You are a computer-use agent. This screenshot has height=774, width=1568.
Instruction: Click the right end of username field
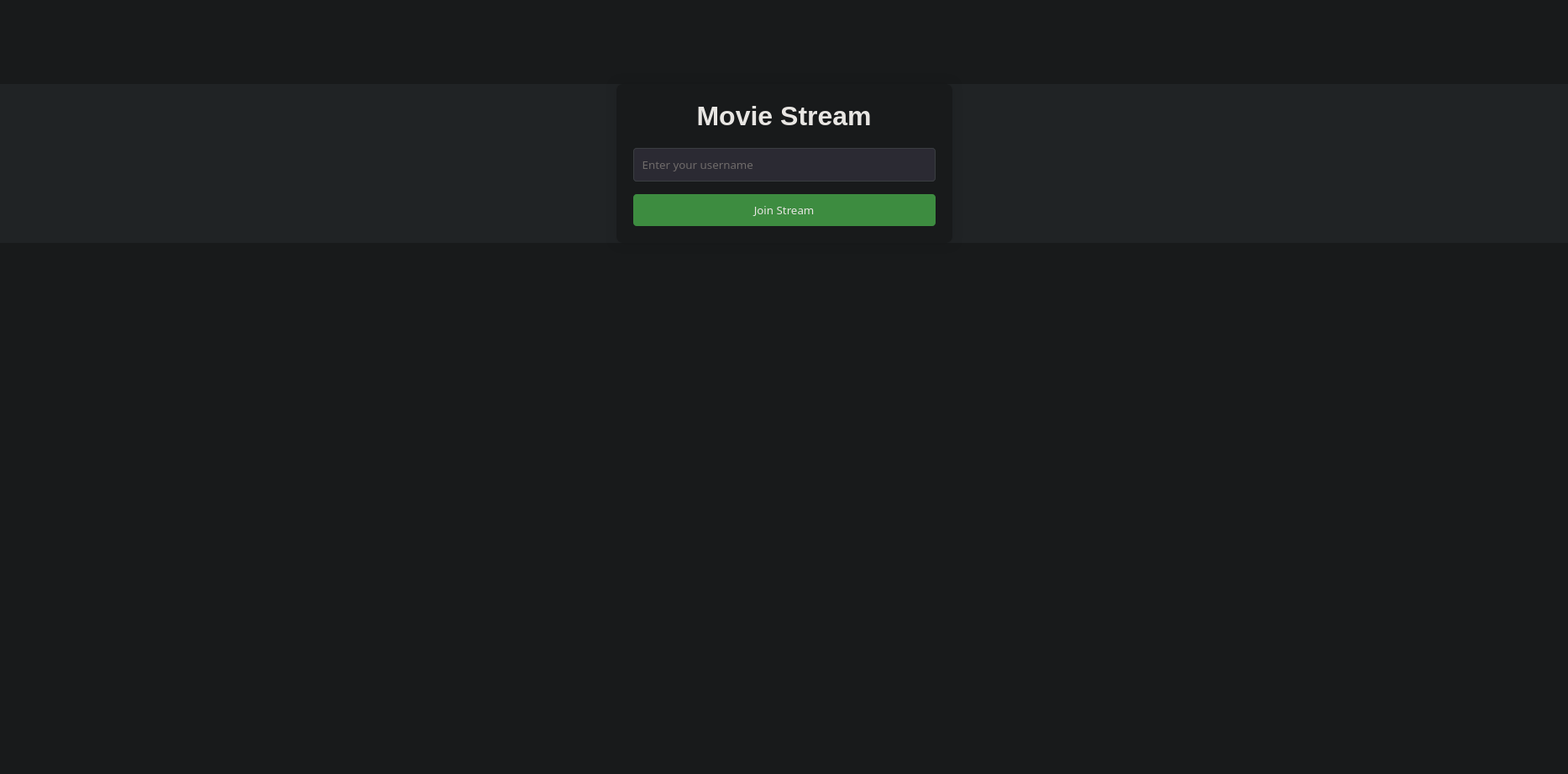(924, 165)
